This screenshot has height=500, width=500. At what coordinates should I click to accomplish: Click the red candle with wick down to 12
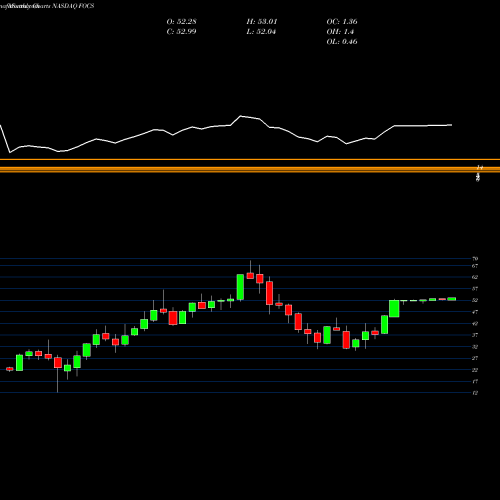click(58, 363)
